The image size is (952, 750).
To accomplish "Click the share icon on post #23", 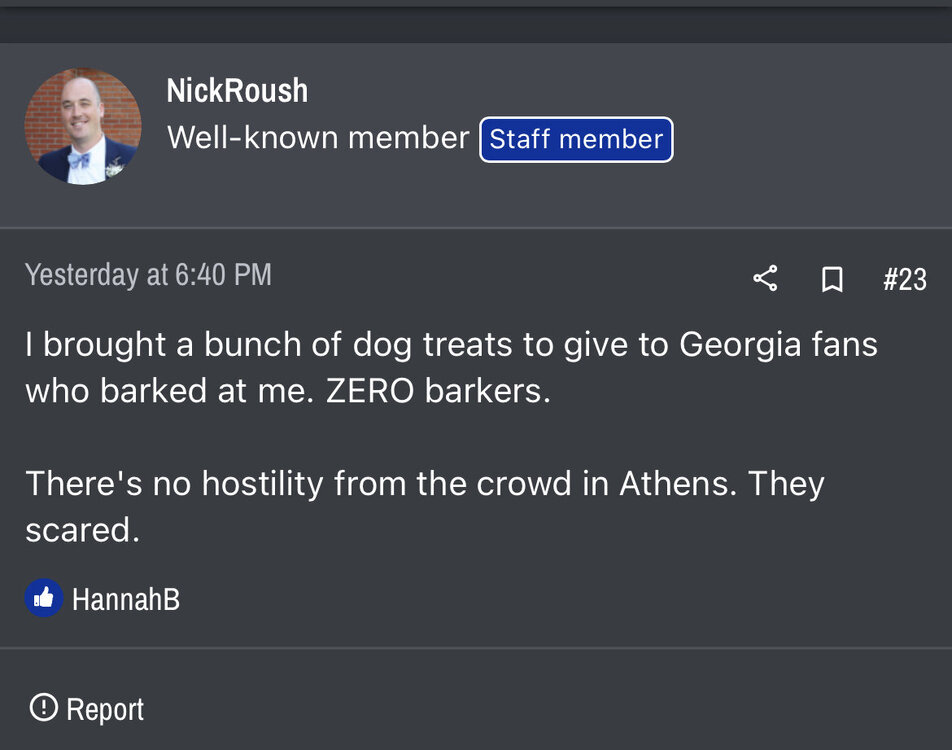I will pyautogui.click(x=765, y=278).
